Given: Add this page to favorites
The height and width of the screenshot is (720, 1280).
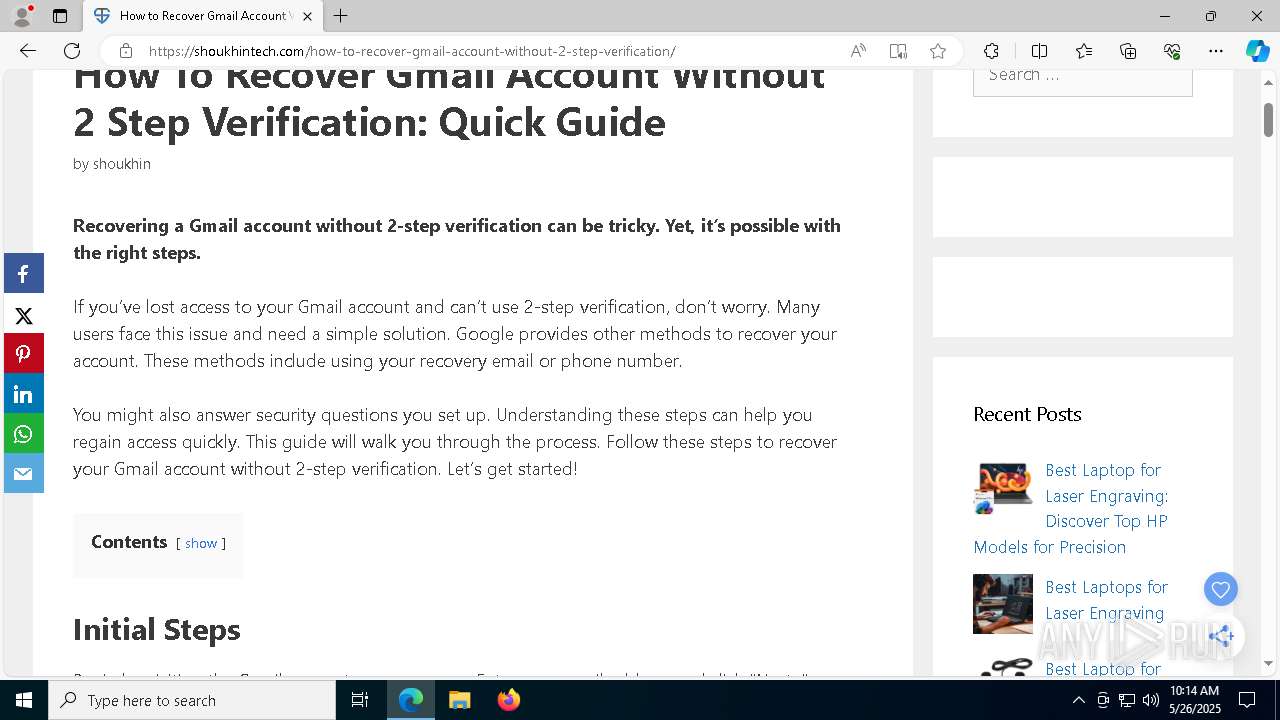Looking at the screenshot, I should (x=938, y=51).
